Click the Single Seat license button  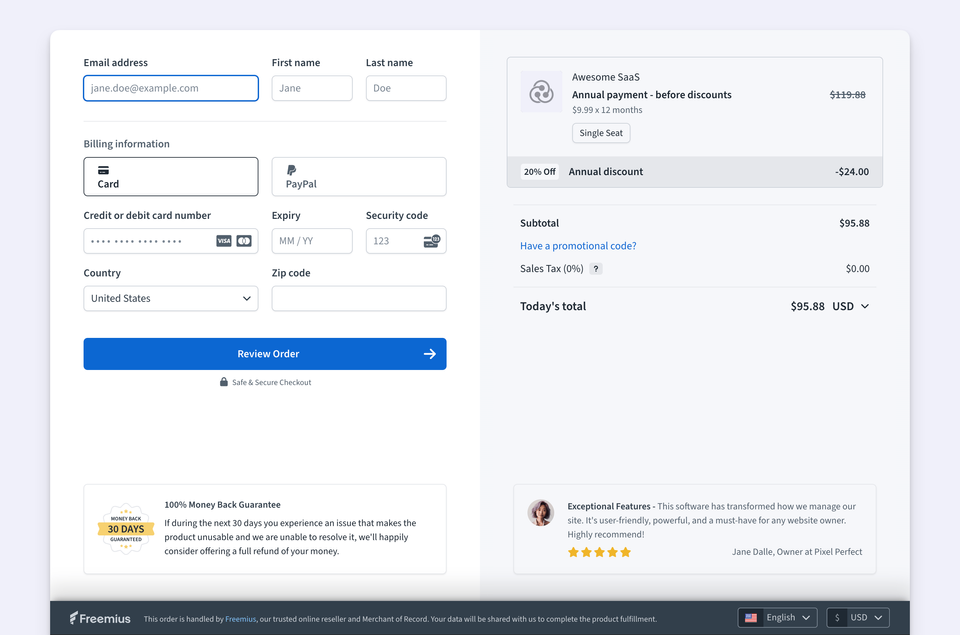pyautogui.click(x=601, y=133)
